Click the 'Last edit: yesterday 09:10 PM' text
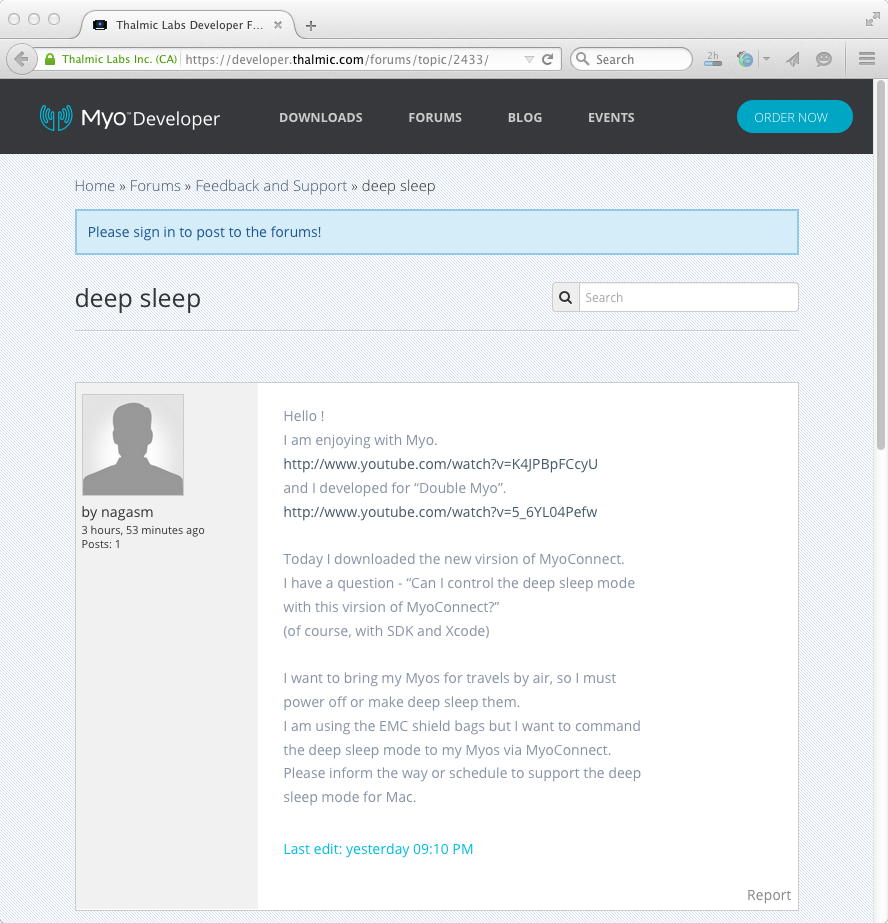Viewport: 888px width, 923px height. (378, 849)
